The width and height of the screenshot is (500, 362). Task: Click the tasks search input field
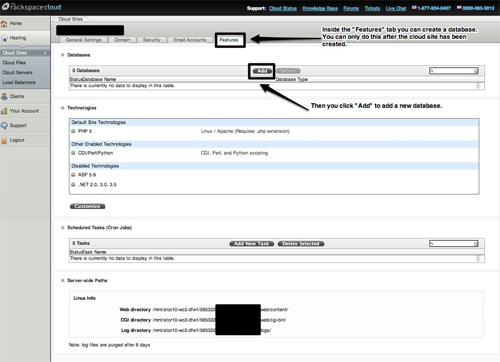[454, 243]
